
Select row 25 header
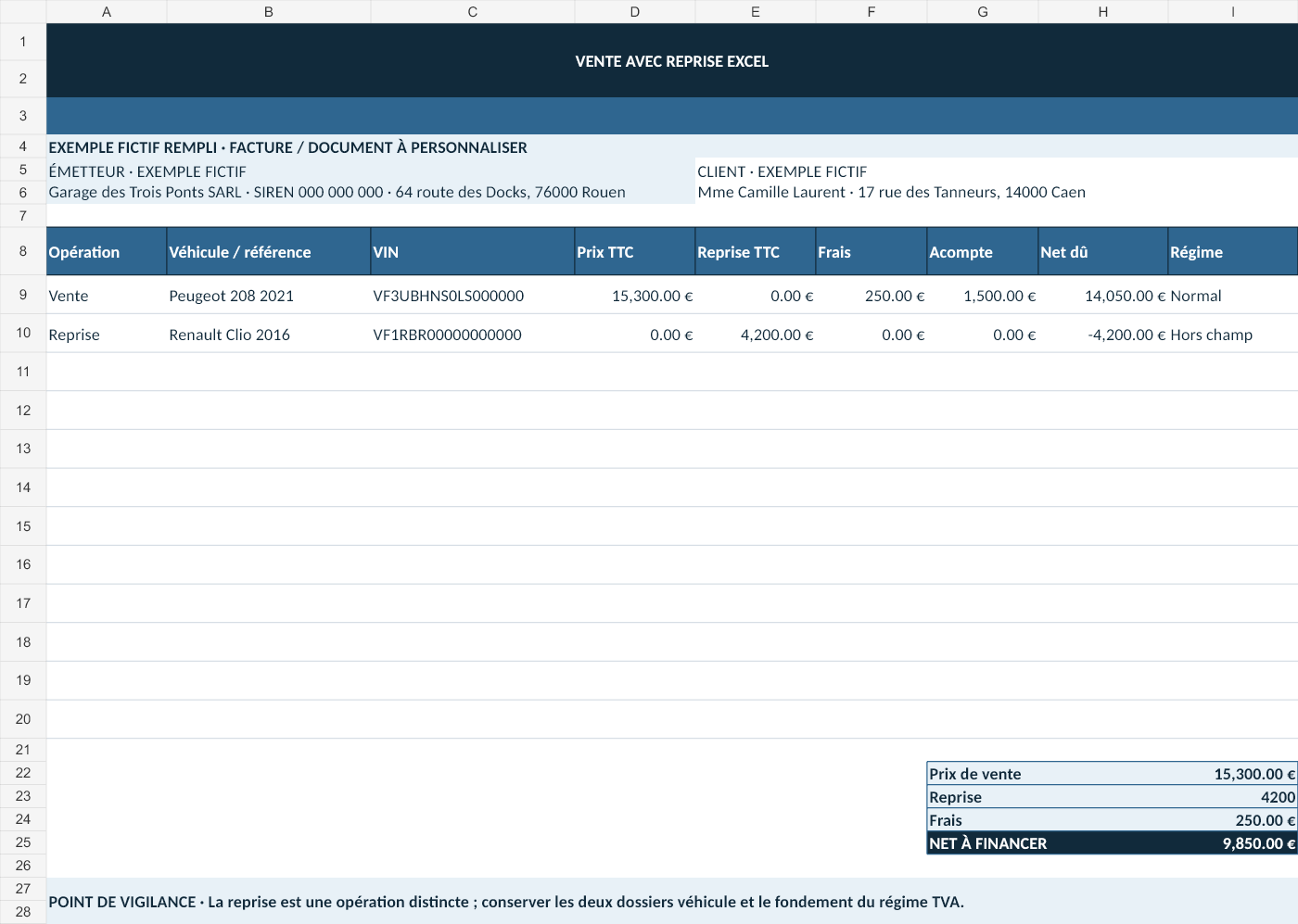click(23, 842)
